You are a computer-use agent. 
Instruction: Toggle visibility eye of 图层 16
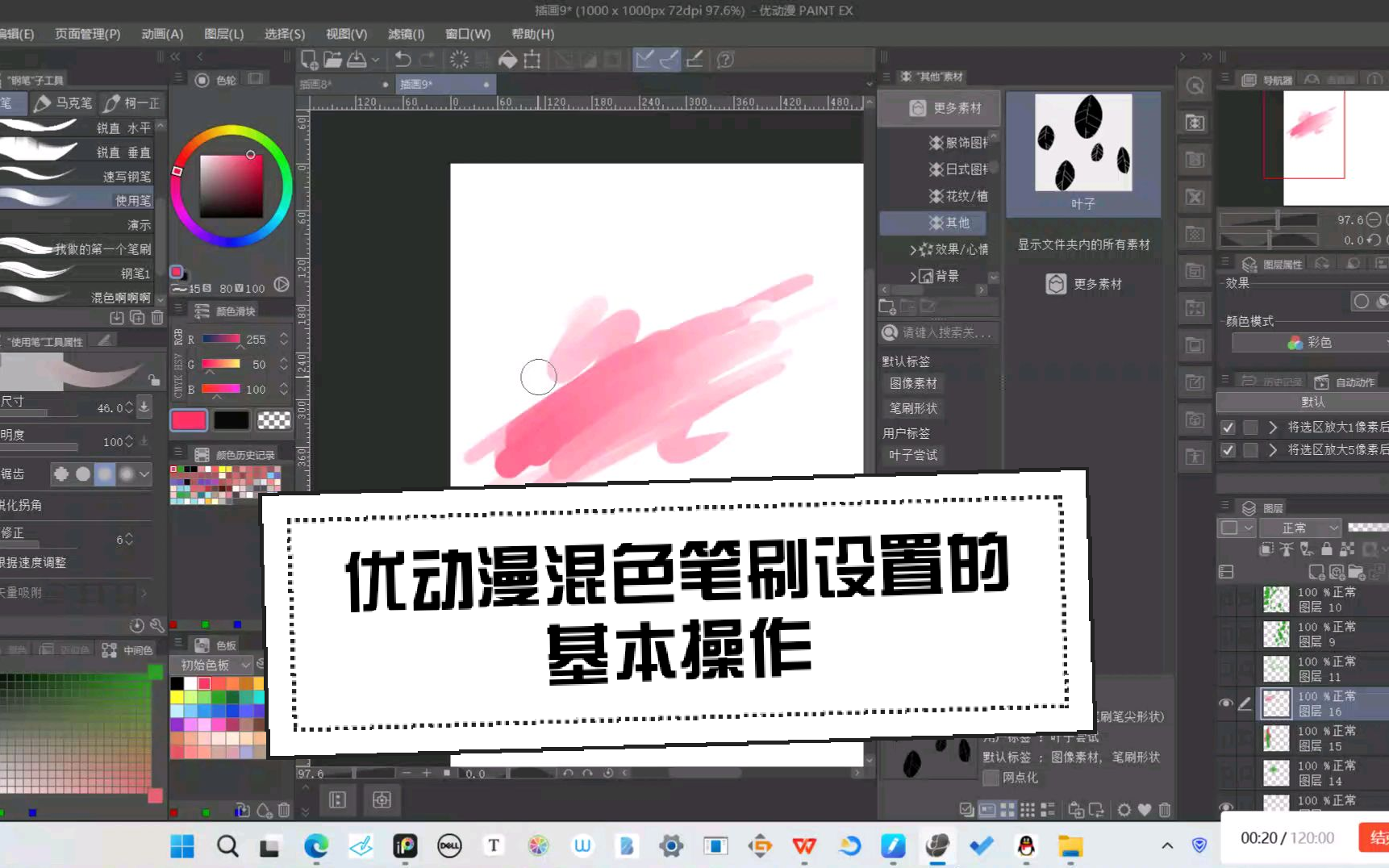1225,703
